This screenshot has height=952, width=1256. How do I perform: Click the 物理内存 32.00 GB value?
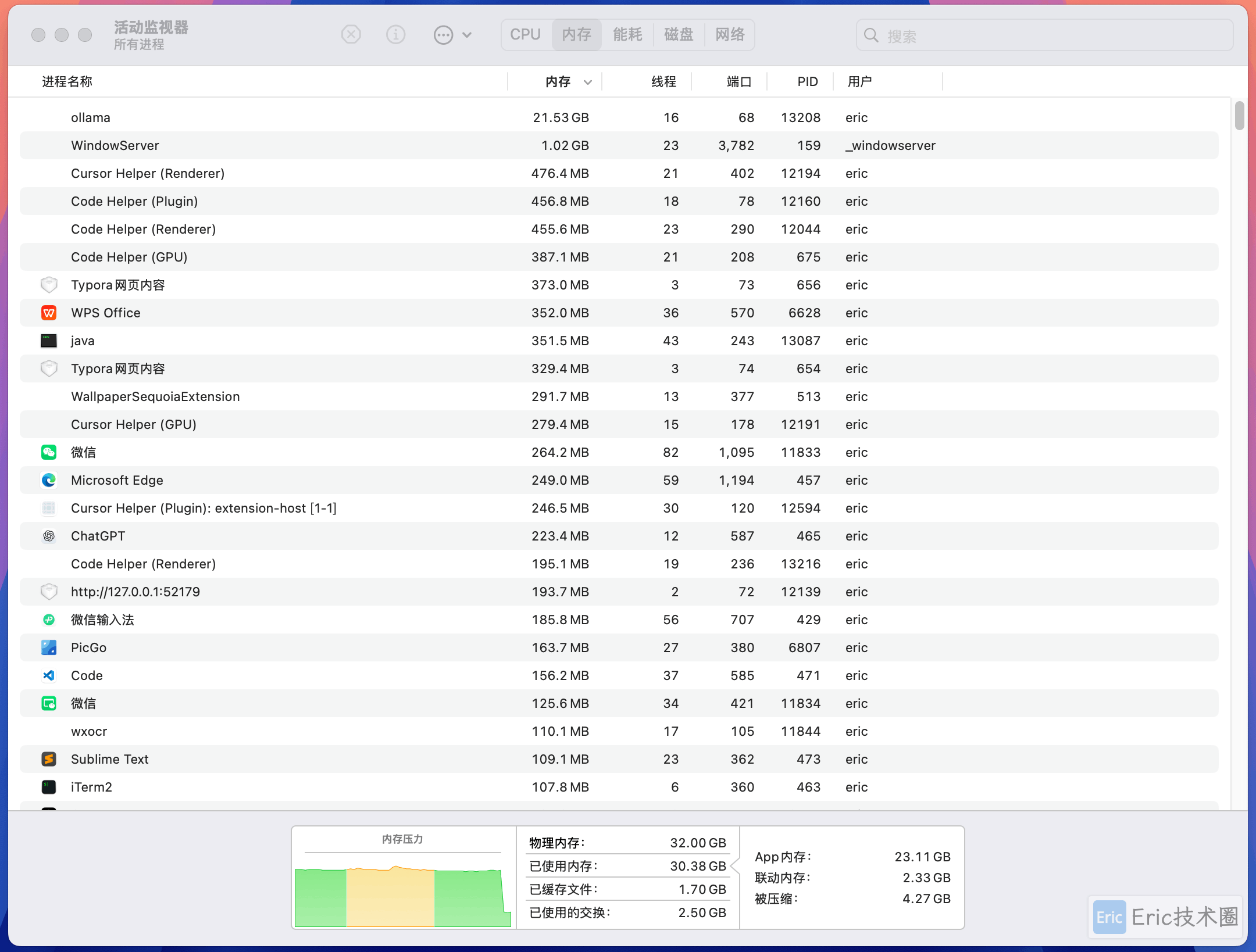tap(698, 843)
